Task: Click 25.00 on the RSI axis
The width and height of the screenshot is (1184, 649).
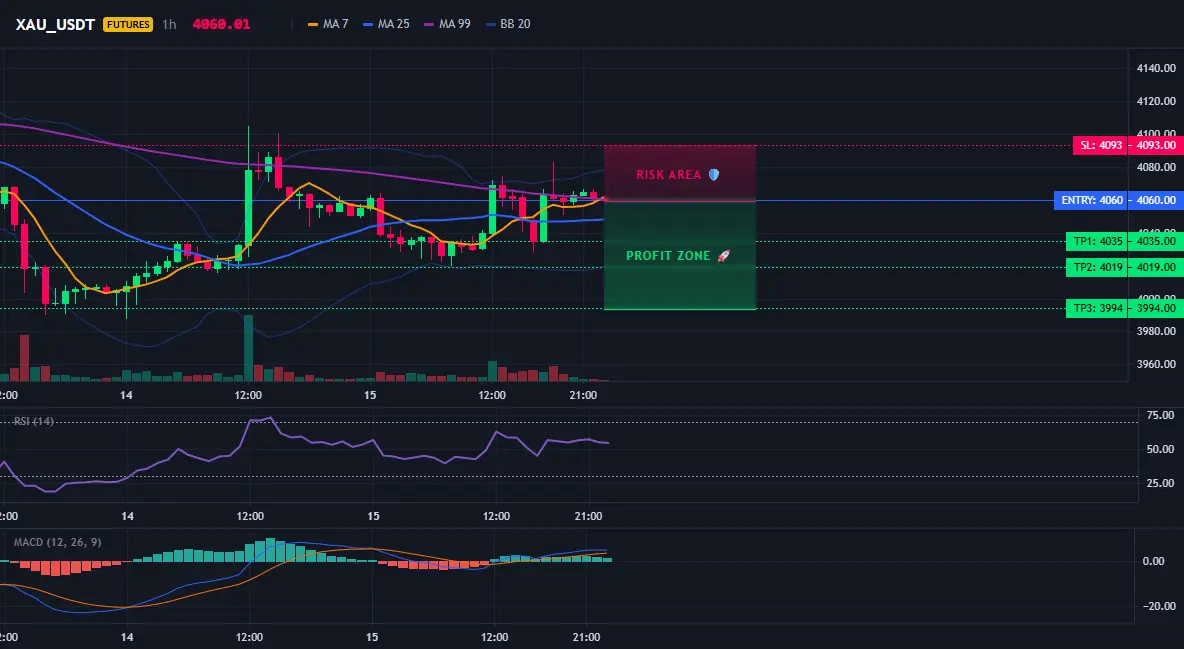Action: click(1160, 483)
